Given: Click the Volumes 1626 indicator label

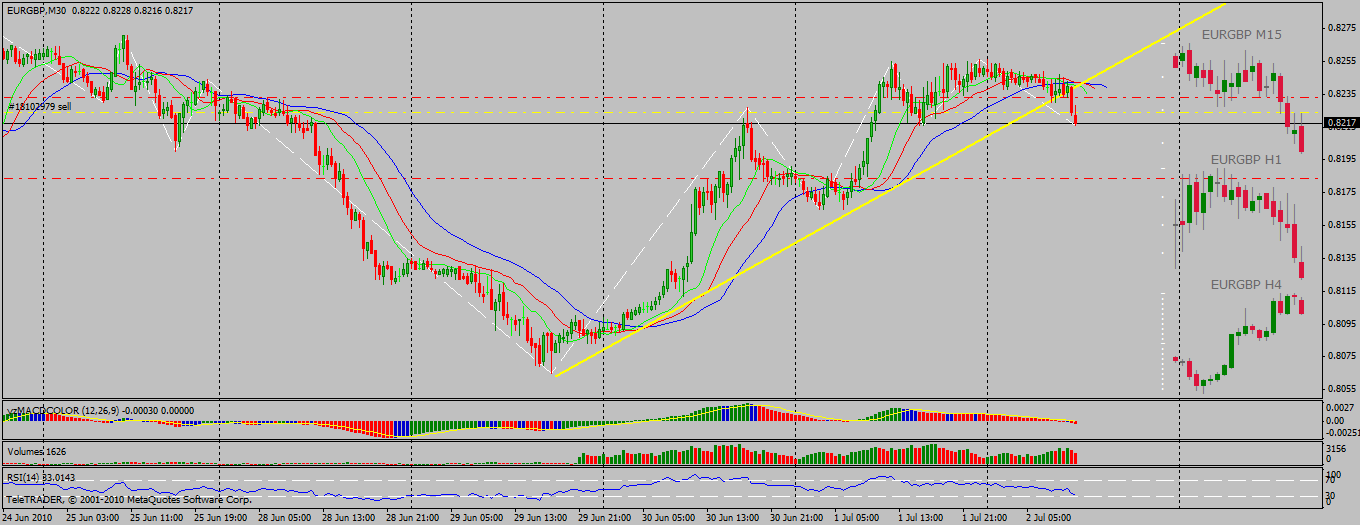Looking at the screenshot, I should (x=35, y=451).
